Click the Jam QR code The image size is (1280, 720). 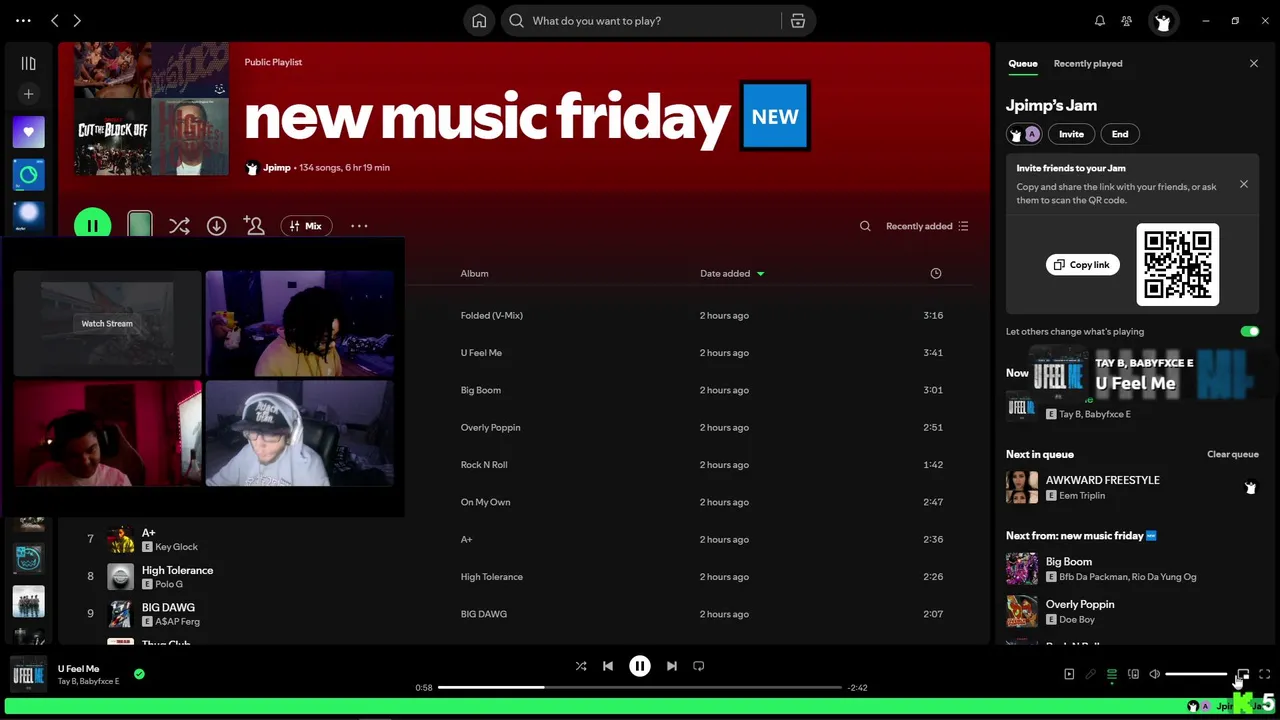coord(1178,265)
